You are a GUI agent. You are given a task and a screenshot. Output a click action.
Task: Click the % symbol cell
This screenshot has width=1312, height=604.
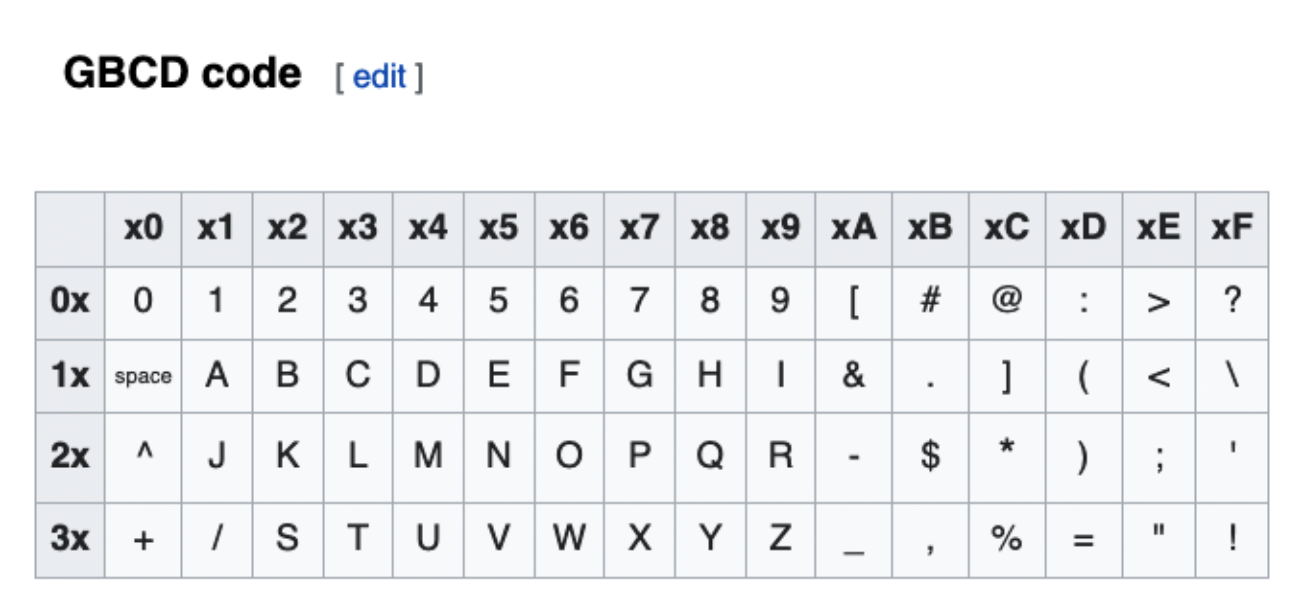[x=1007, y=540]
